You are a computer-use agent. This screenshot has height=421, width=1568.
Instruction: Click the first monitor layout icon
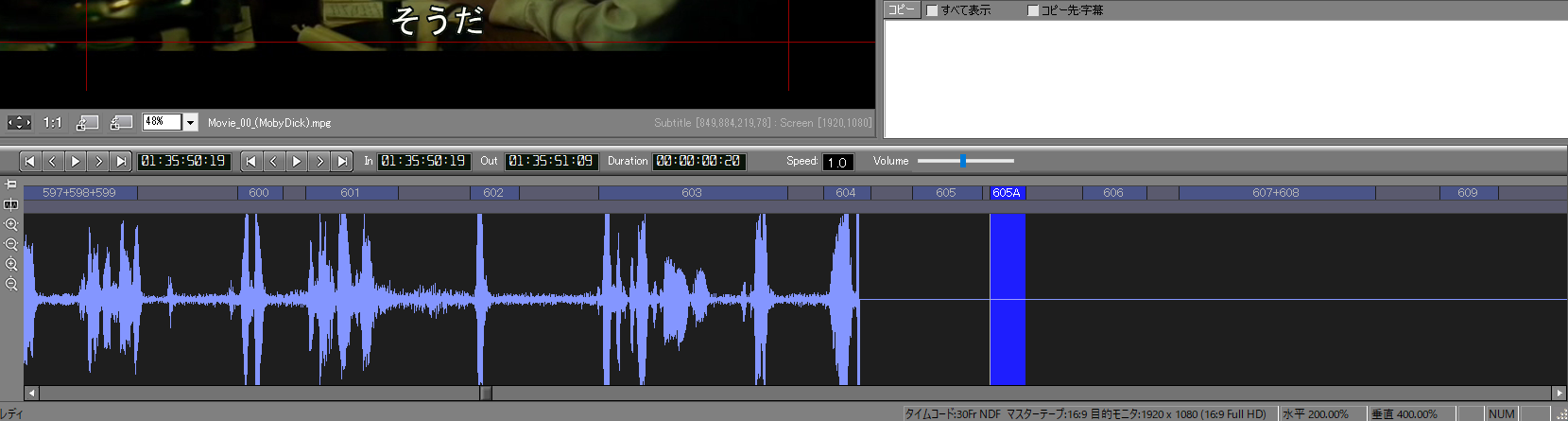click(87, 122)
